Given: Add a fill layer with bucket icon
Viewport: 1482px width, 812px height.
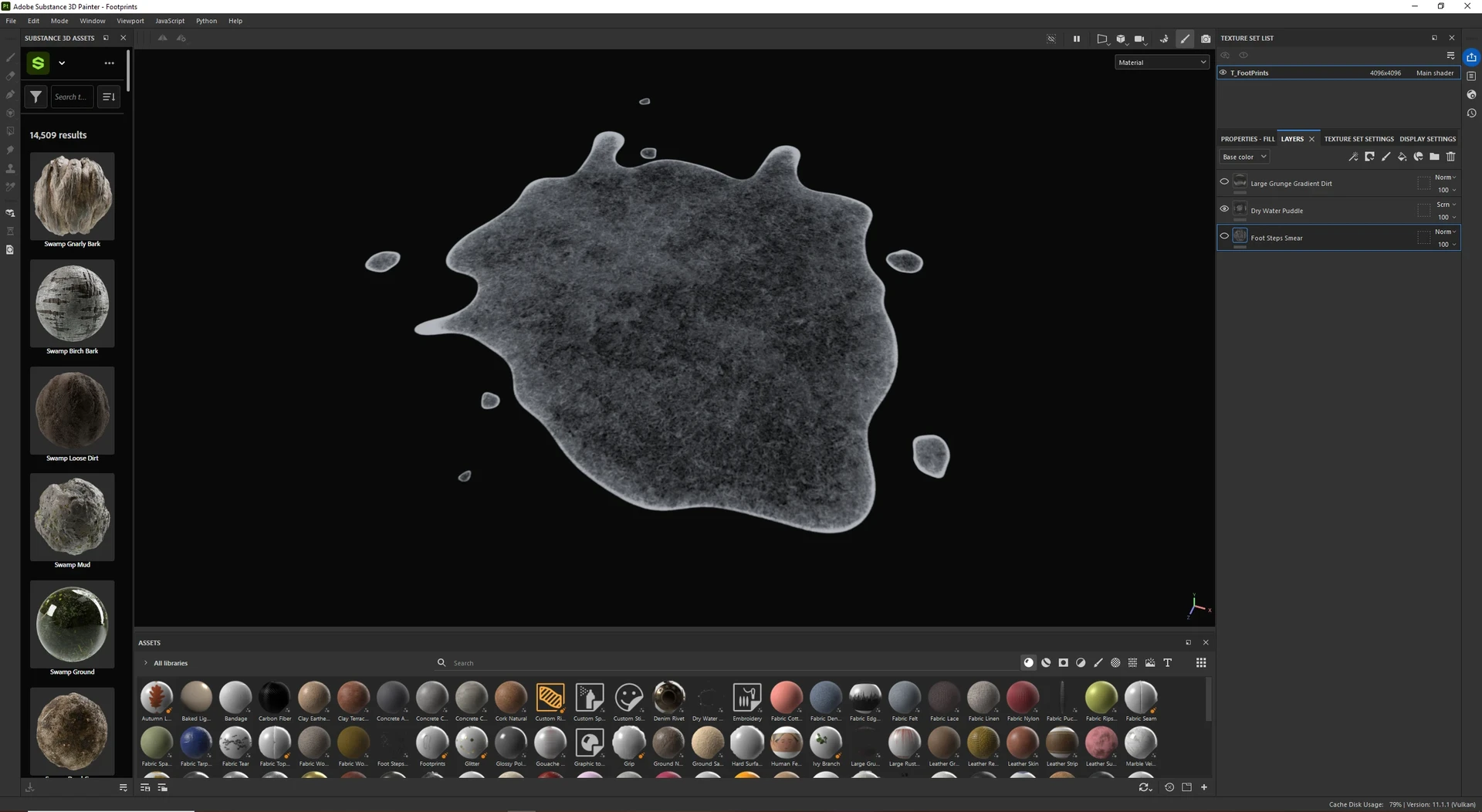Looking at the screenshot, I should [1402, 157].
